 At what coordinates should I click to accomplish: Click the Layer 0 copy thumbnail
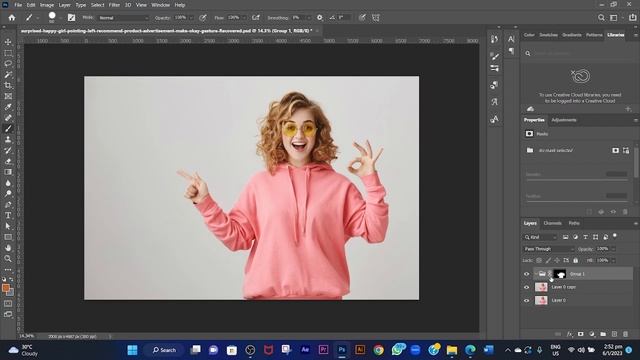click(541, 287)
